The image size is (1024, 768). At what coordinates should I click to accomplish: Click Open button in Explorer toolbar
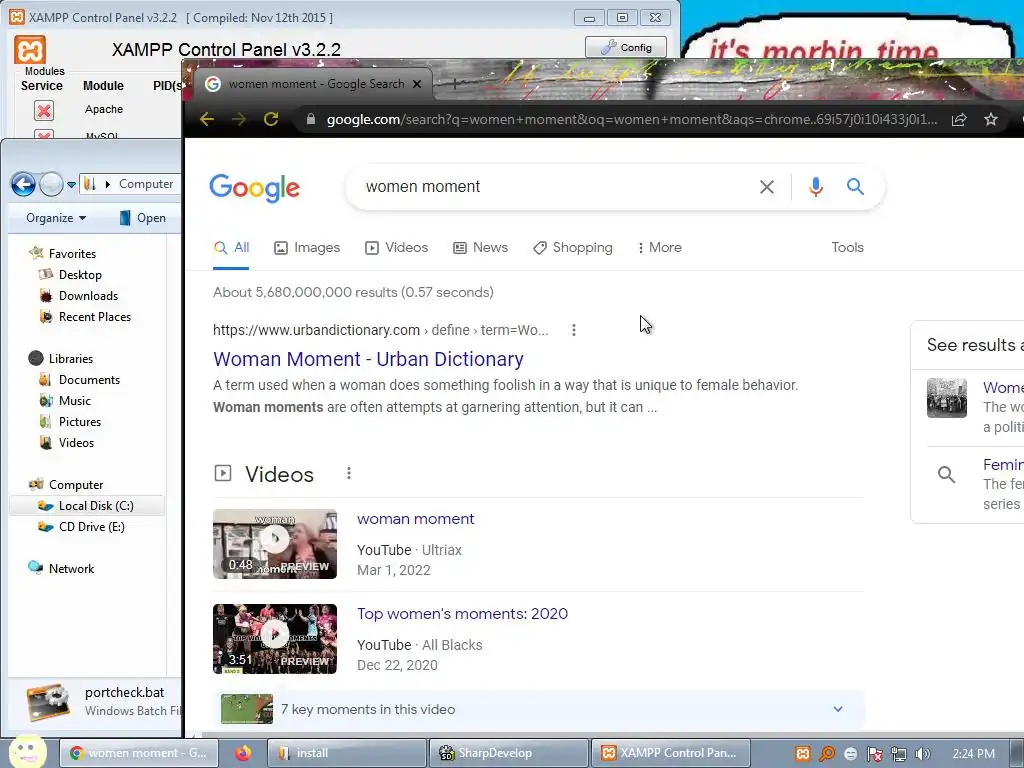point(142,218)
